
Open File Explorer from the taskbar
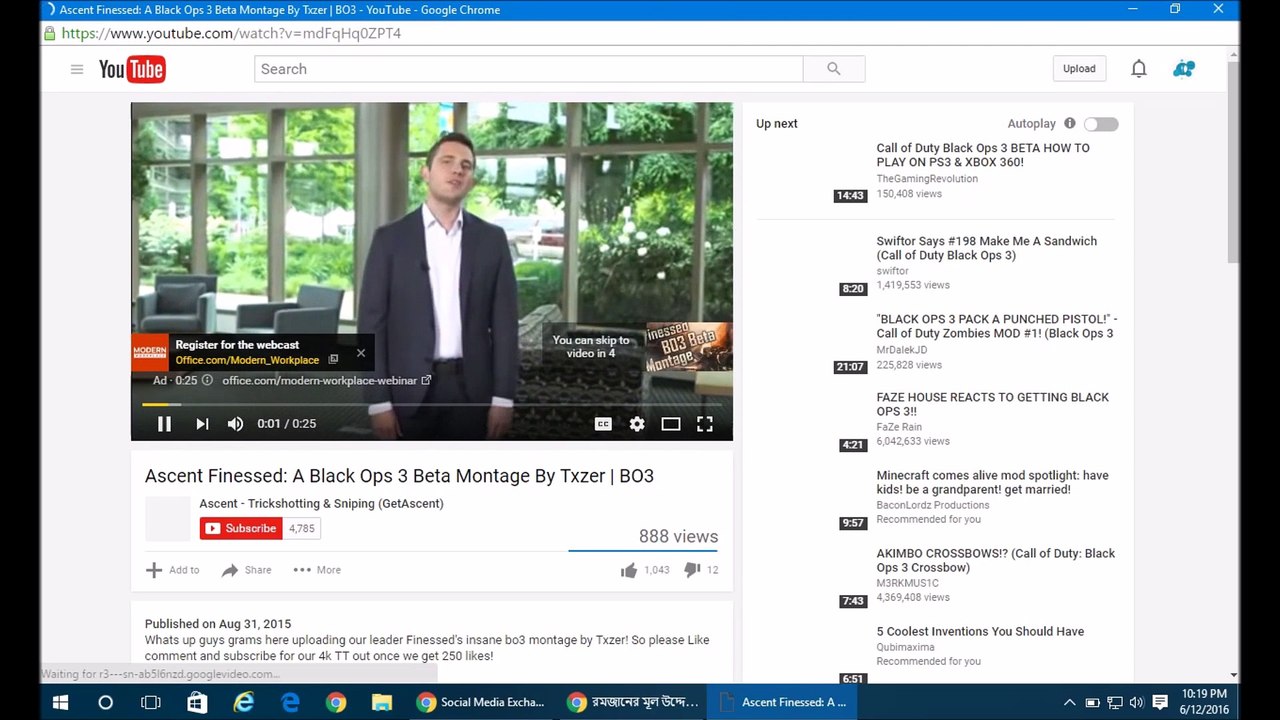coord(381,702)
